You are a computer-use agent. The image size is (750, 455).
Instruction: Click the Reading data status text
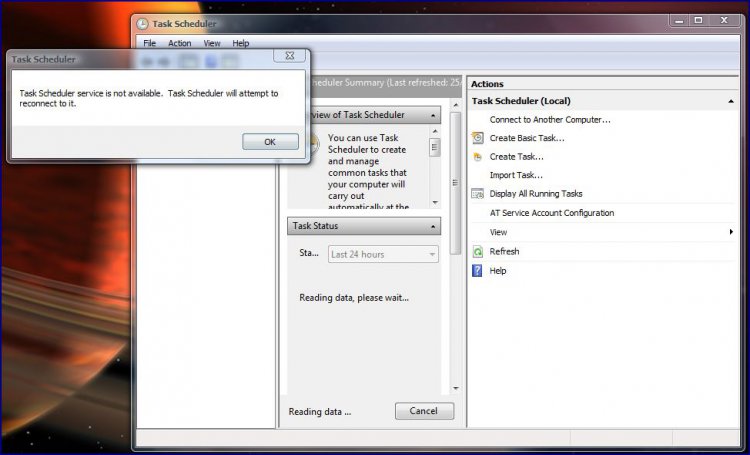coord(320,411)
